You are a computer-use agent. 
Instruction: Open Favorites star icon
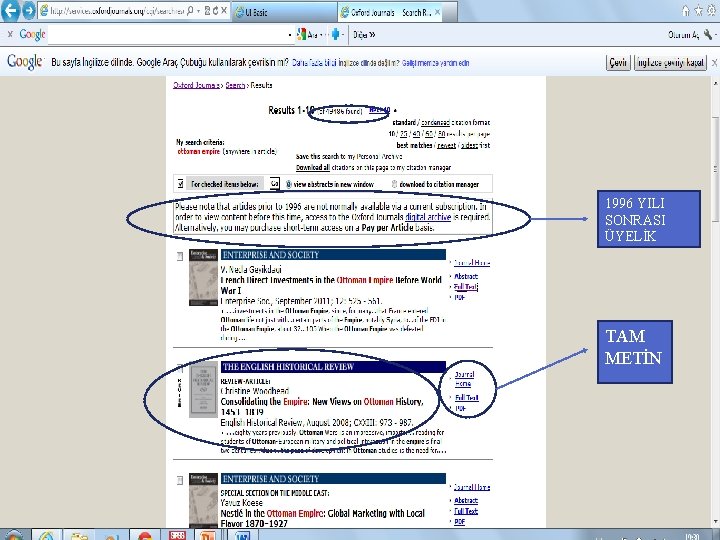click(698, 11)
